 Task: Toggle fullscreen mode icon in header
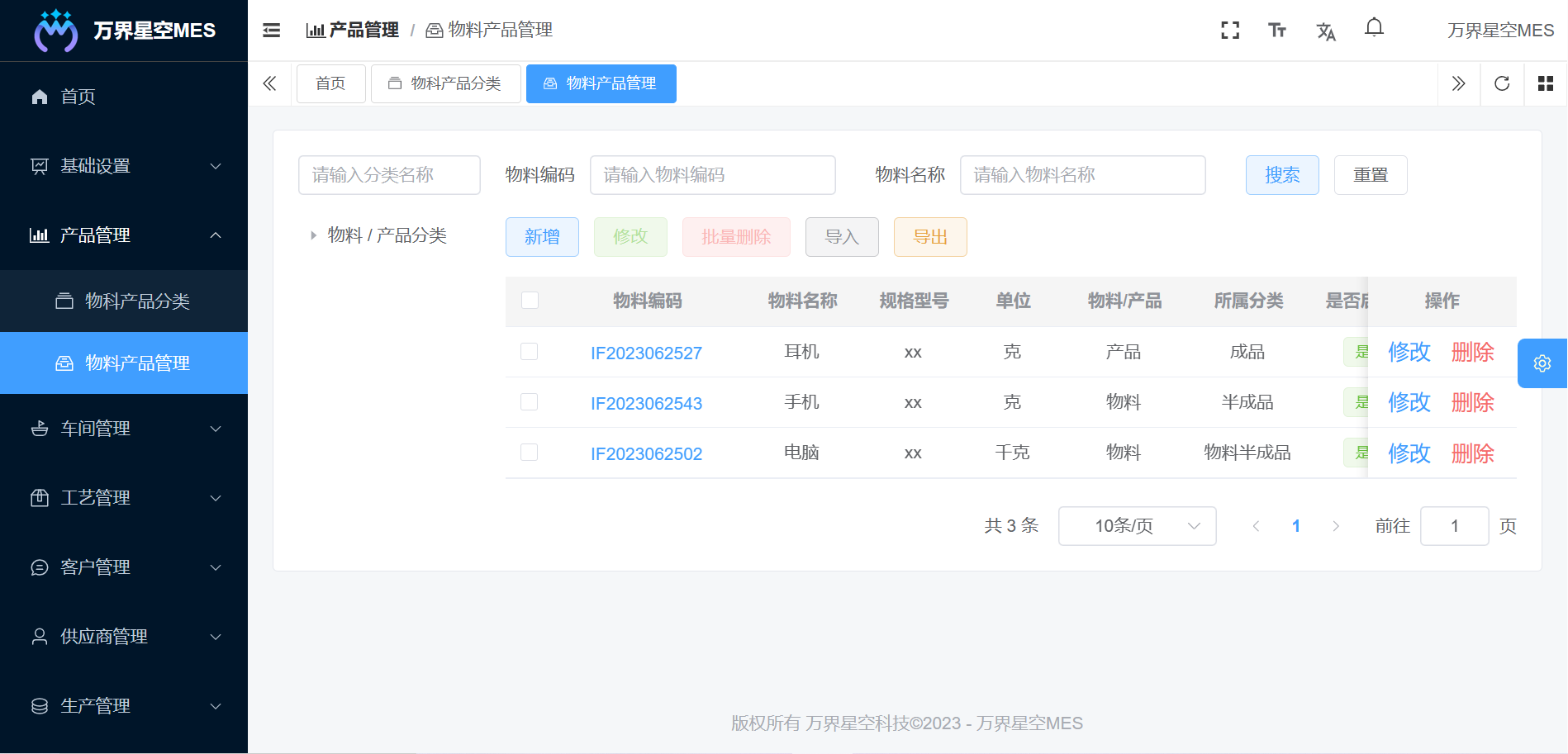1230,30
